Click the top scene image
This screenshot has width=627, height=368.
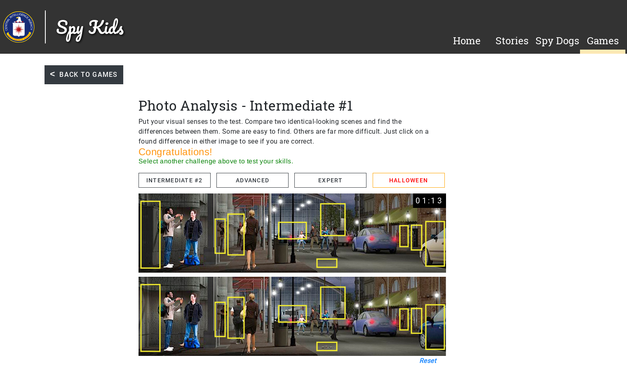(x=292, y=233)
